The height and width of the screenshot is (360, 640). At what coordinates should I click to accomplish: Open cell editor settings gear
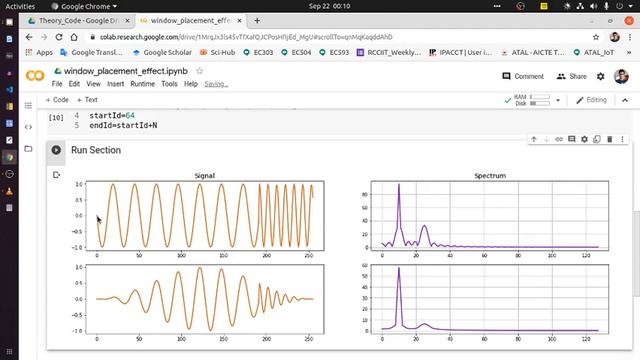click(584, 139)
